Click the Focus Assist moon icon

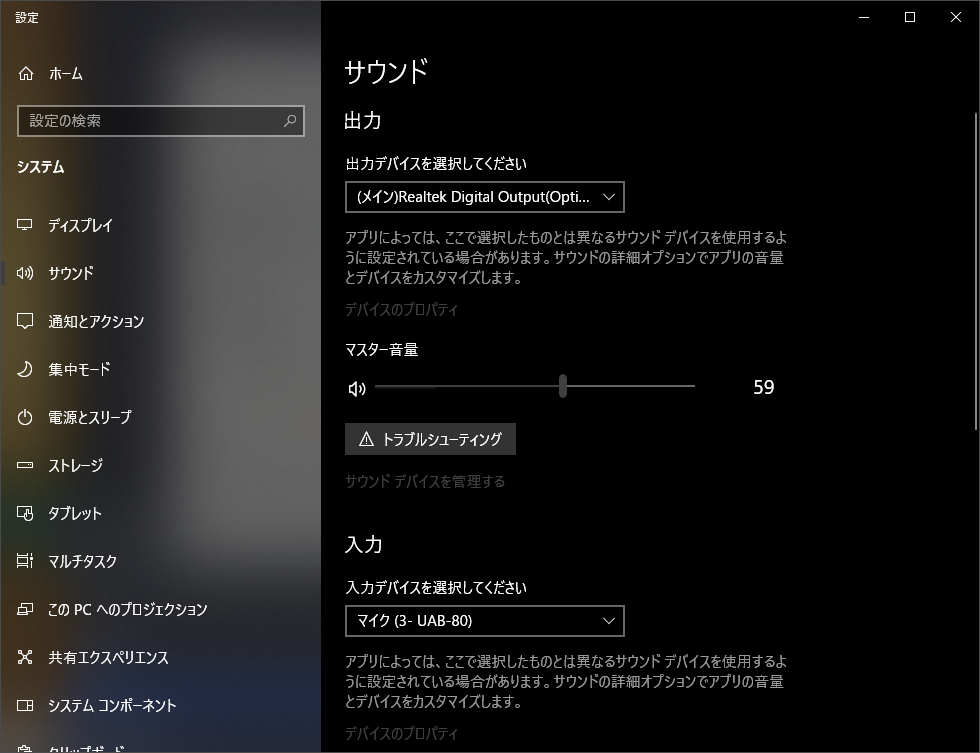point(26,370)
